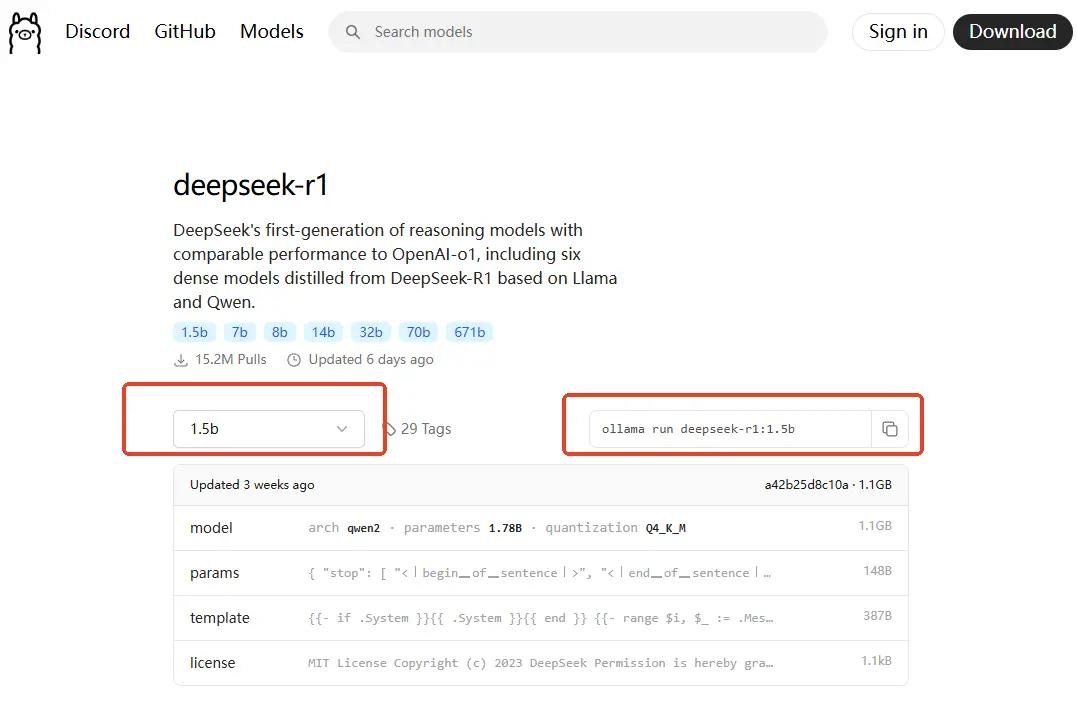Go to the Models page
The width and height of the screenshot is (1078, 713).
pos(272,32)
